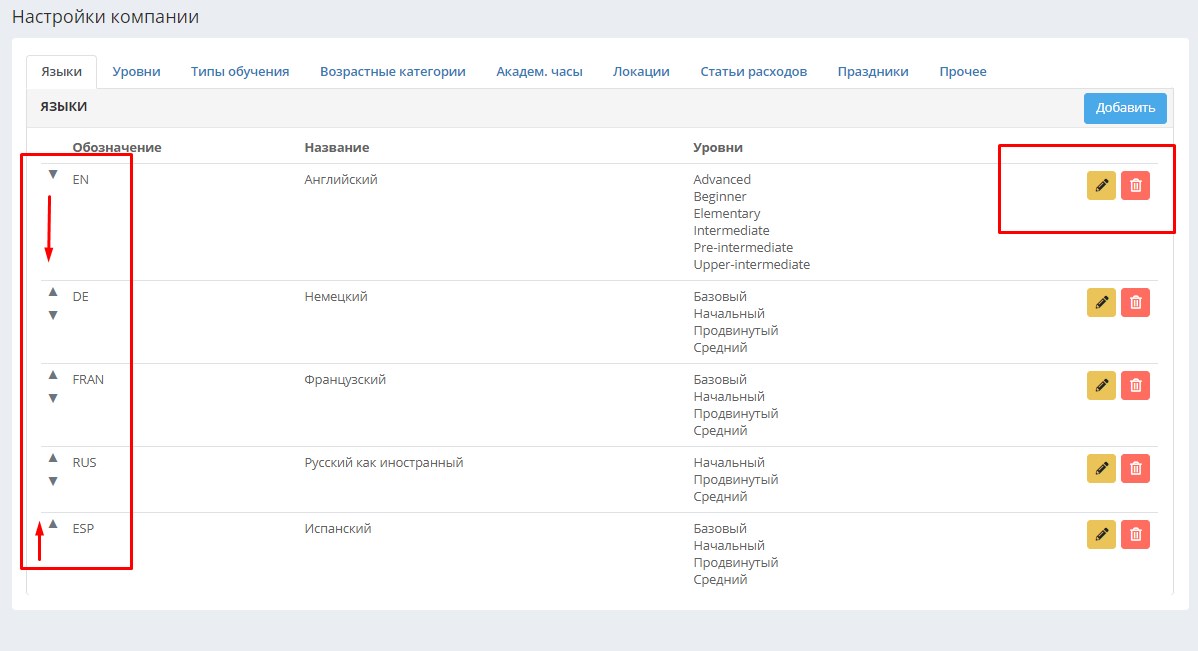Viewport: 1198px width, 651px height.
Task: Select the DE designation text
Action: [x=80, y=296]
